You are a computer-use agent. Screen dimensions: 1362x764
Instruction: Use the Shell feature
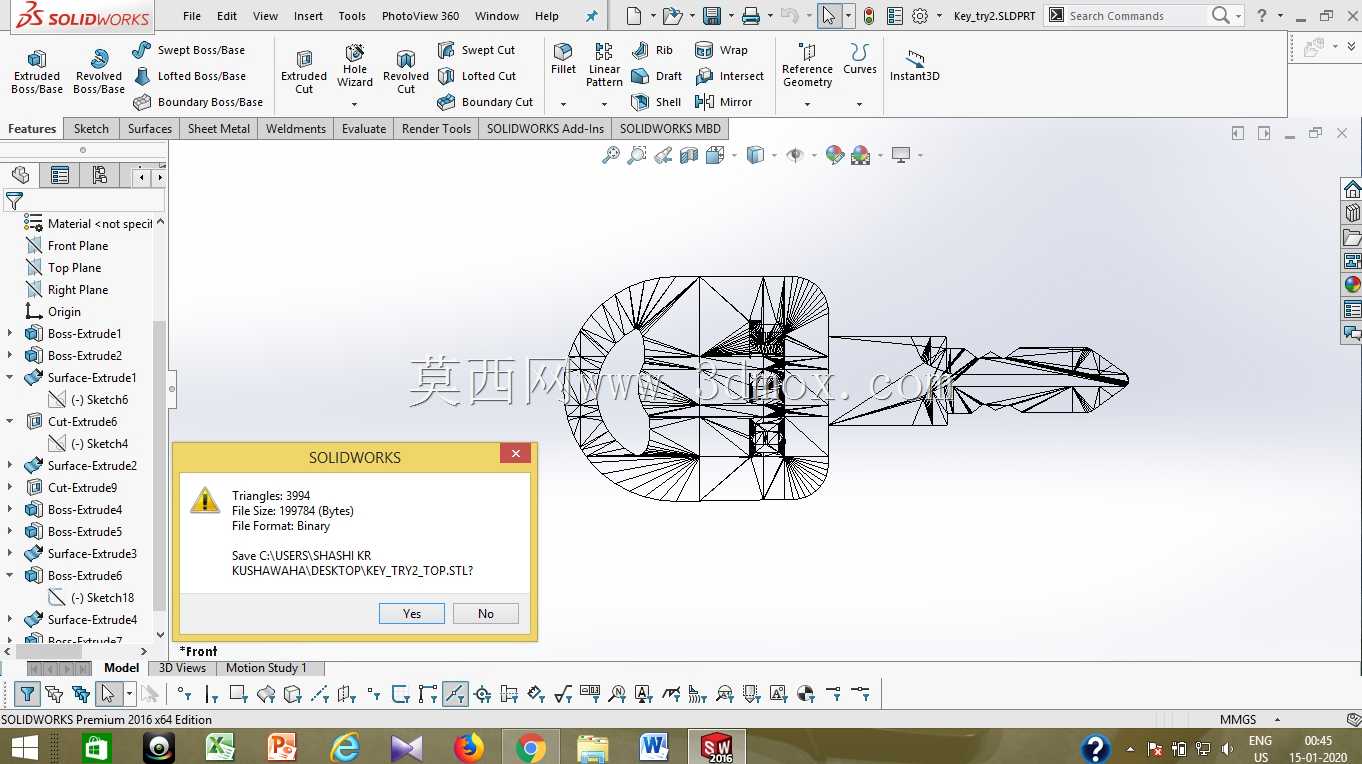point(656,102)
